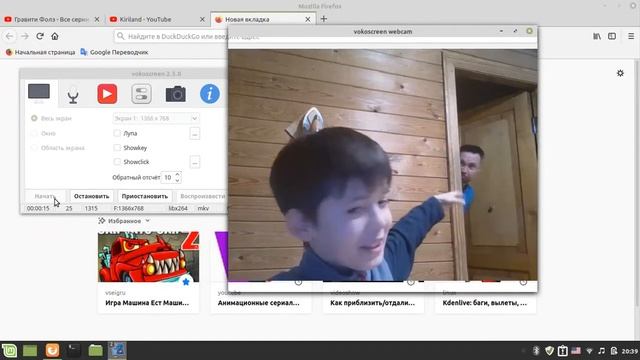Image resolution: width=640 pixels, height=360 pixels.
Task: Reload the current Firefox page
Action: coord(40,36)
